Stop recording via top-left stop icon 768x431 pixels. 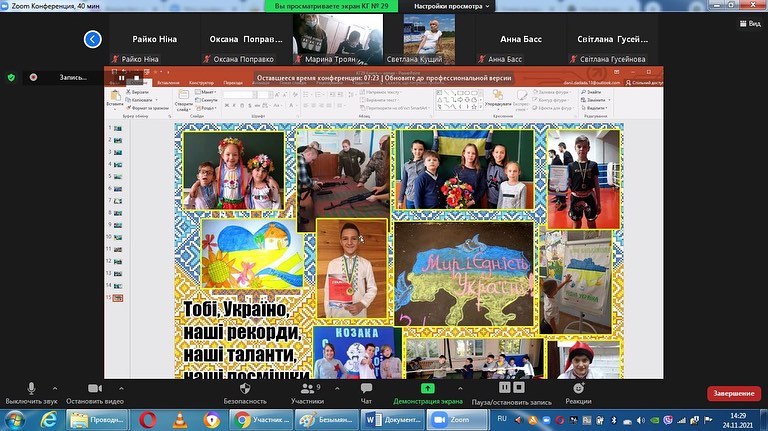136,78
